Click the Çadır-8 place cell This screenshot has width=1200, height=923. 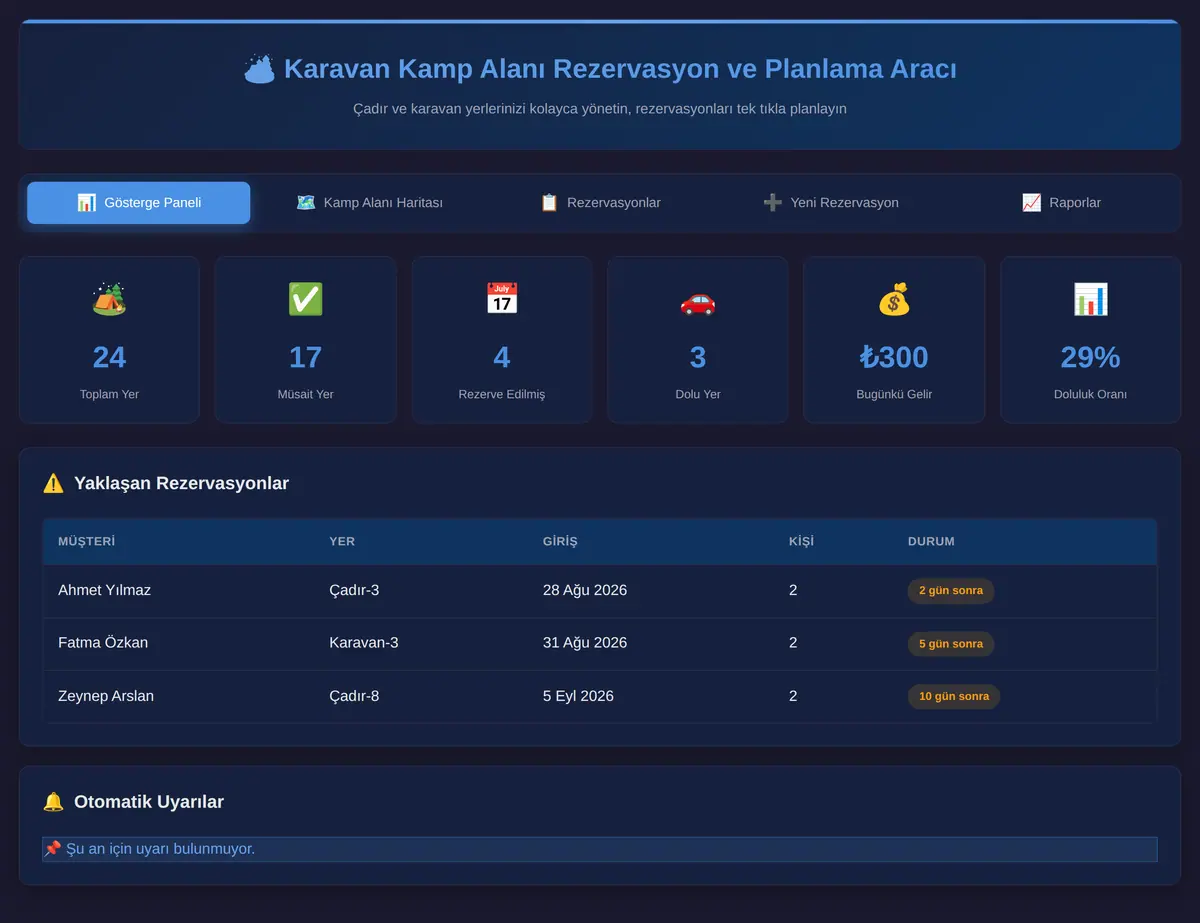point(354,697)
